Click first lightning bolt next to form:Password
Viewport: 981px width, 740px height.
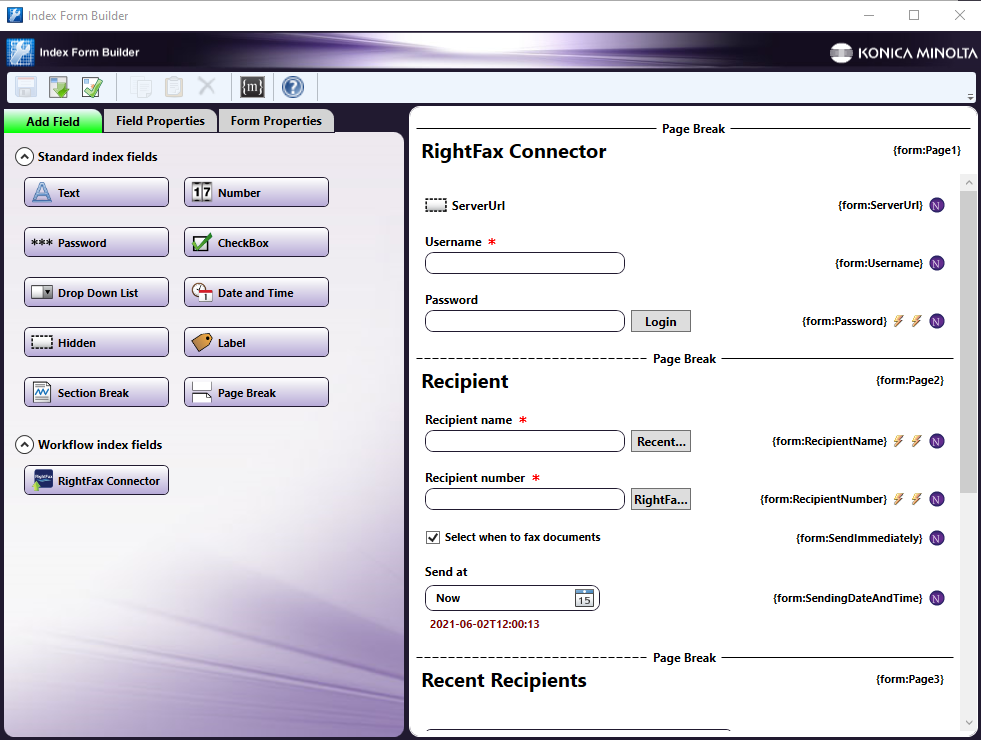898,321
